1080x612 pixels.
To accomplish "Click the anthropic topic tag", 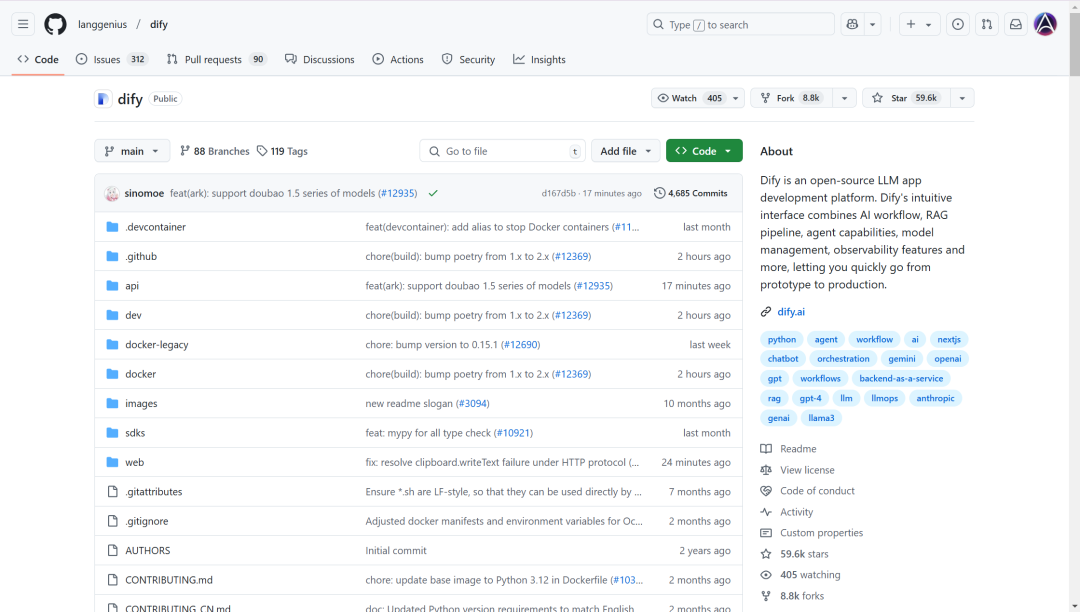I will pyautogui.click(x=935, y=399).
